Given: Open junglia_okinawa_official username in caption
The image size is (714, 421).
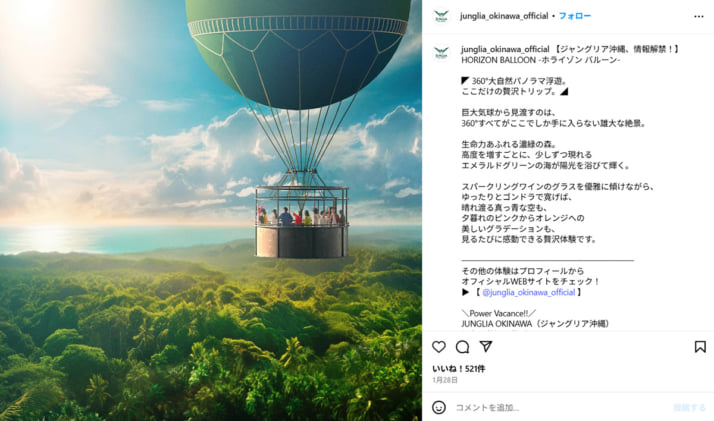Looking at the screenshot, I should click(x=505, y=49).
